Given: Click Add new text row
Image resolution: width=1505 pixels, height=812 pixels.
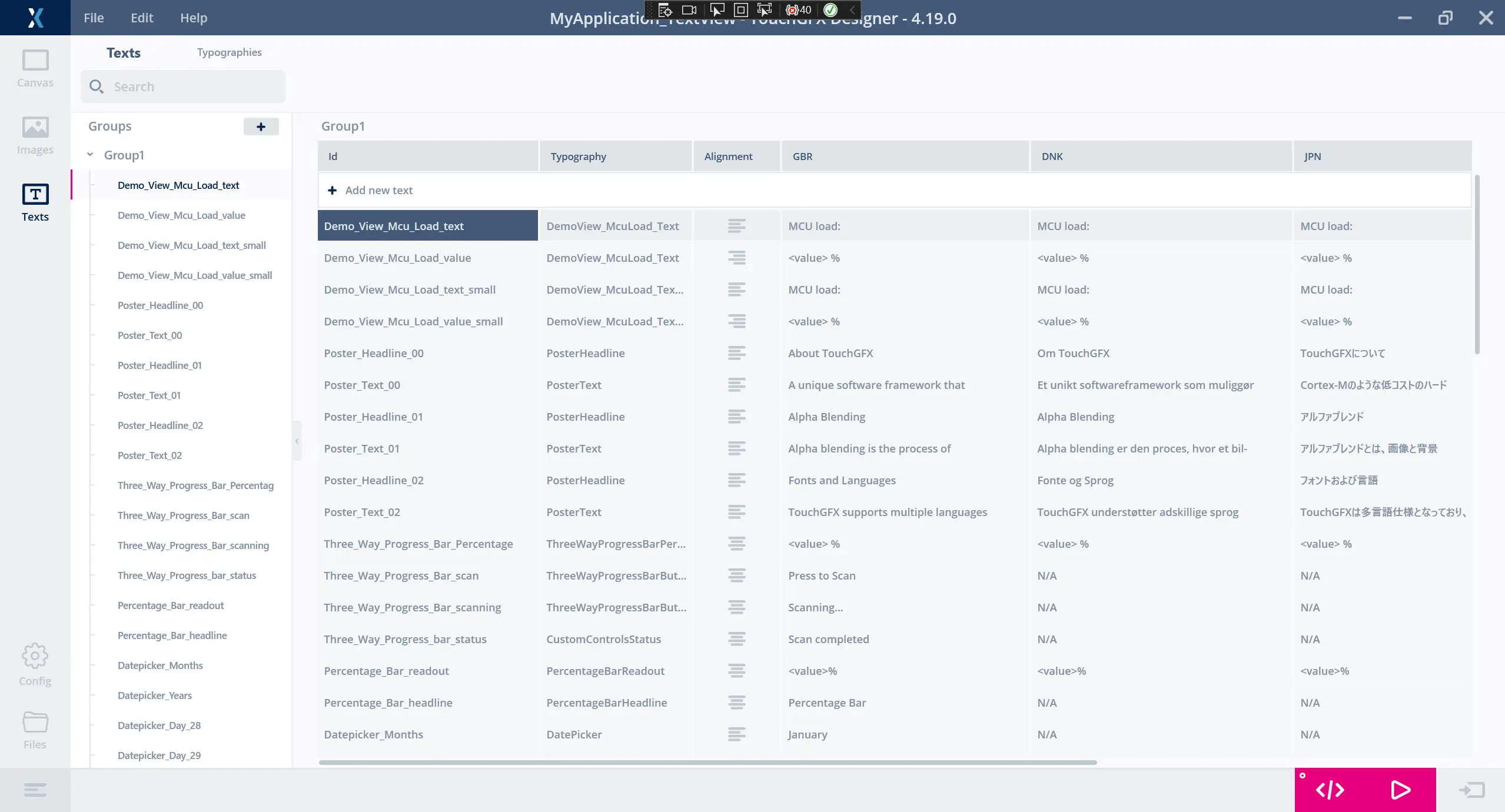Looking at the screenshot, I should coord(378,190).
